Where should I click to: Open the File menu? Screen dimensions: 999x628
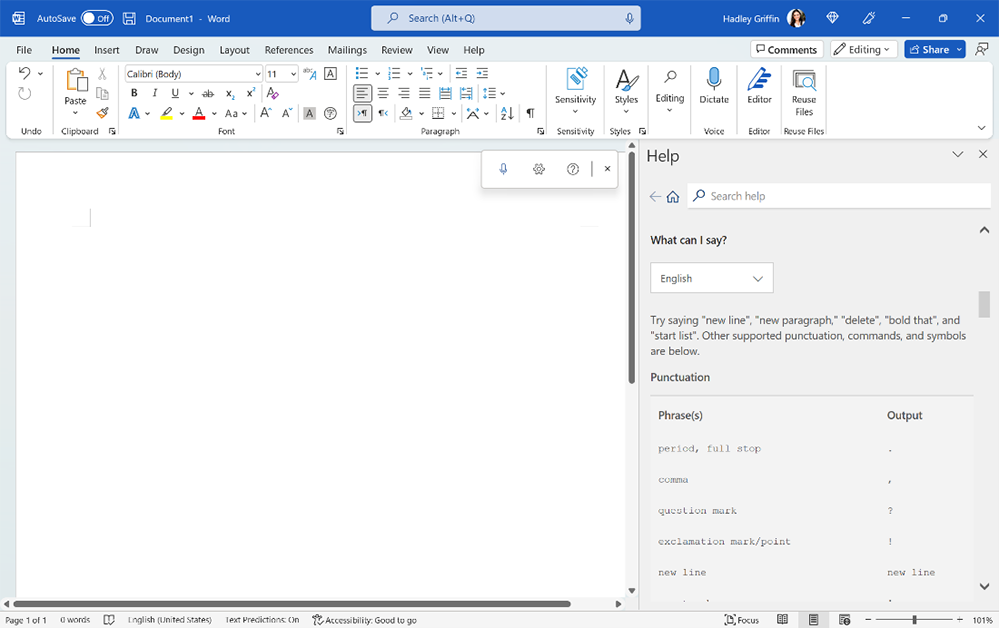(24, 50)
